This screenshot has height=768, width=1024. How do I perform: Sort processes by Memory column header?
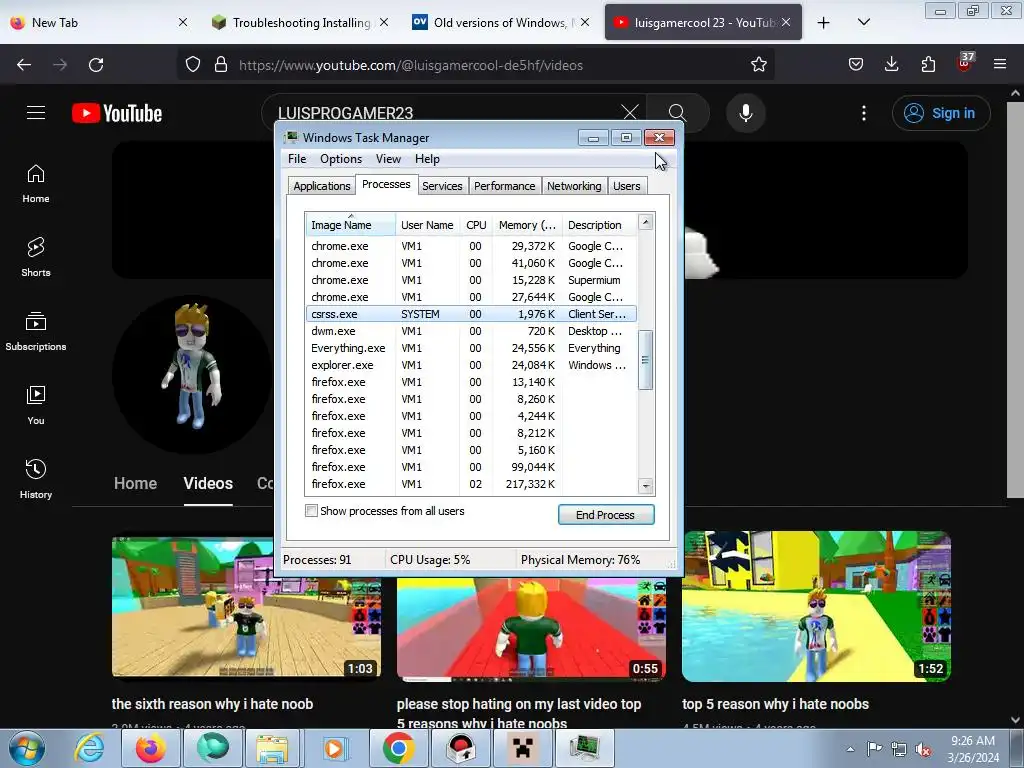coord(528,225)
